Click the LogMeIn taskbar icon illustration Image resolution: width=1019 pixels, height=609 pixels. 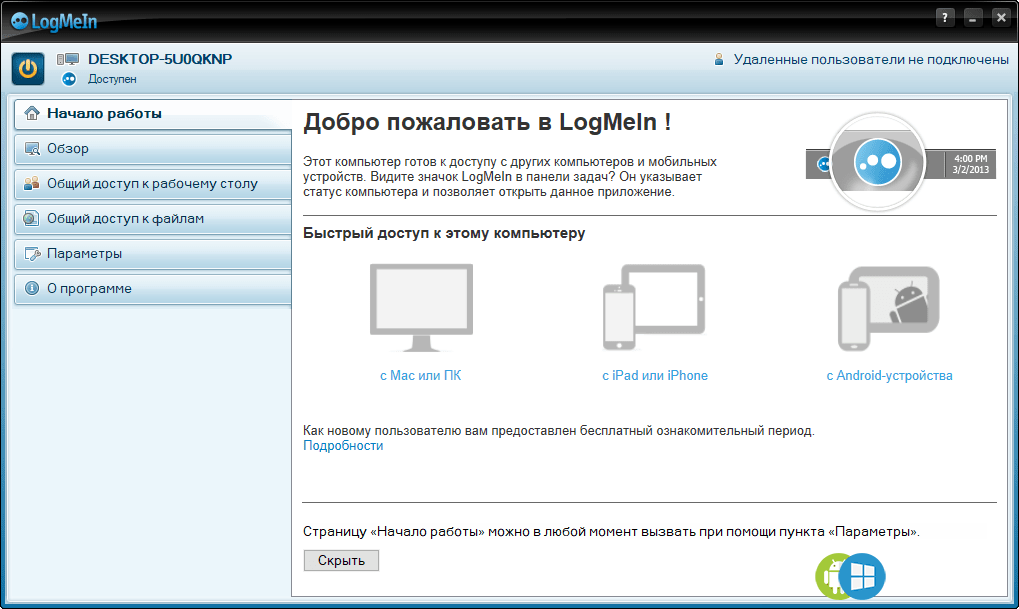[x=877, y=162]
